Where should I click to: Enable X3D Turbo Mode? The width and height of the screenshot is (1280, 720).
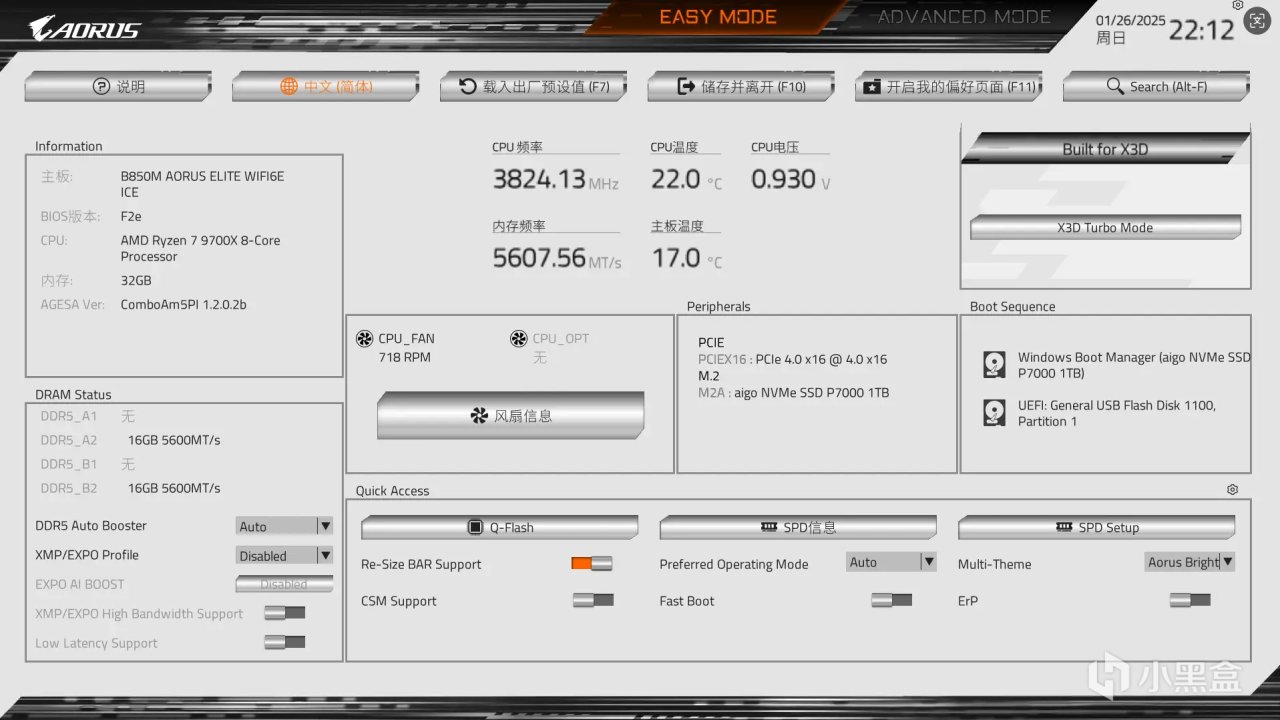point(1105,227)
